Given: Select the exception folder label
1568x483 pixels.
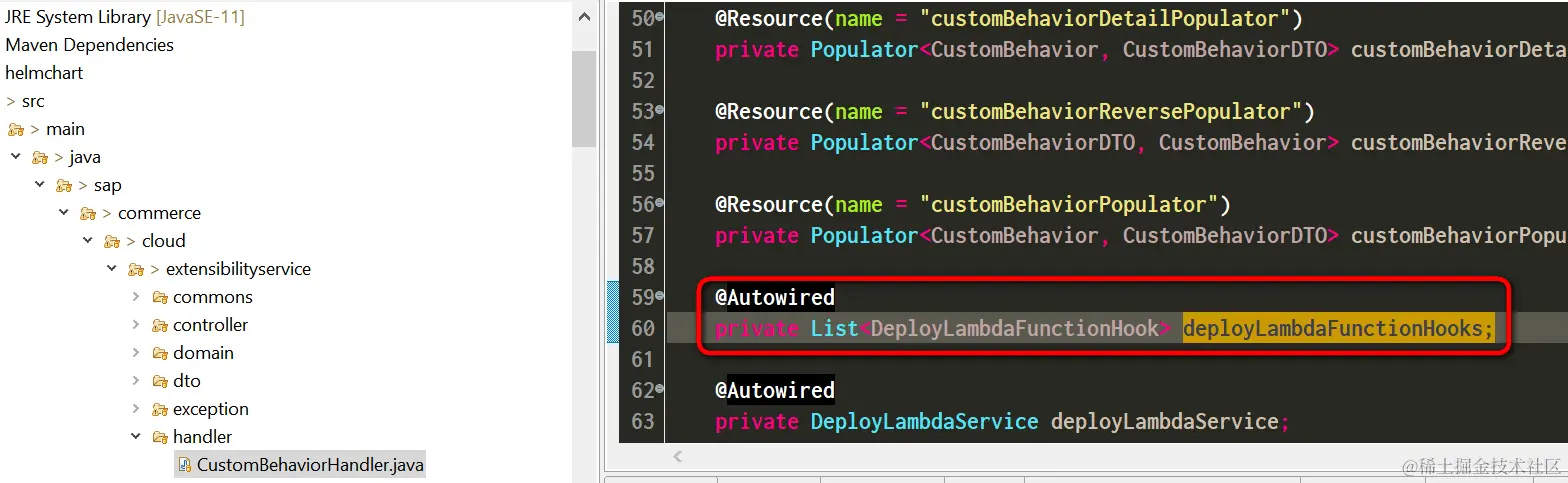Looking at the screenshot, I should pos(211,409).
